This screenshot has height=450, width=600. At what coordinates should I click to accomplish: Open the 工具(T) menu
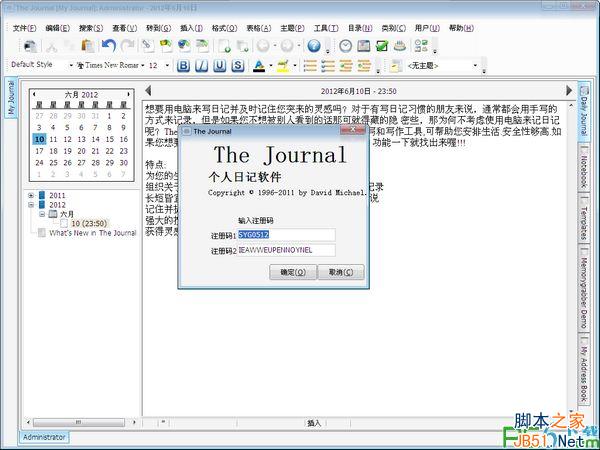pos(326,28)
